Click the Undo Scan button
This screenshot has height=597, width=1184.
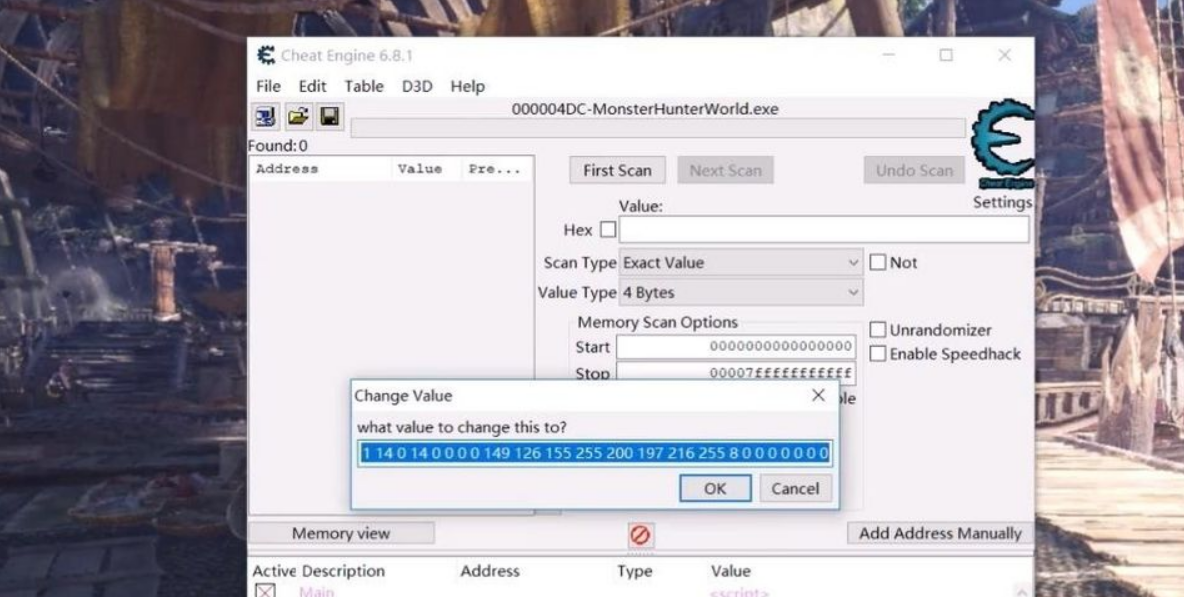coord(914,171)
